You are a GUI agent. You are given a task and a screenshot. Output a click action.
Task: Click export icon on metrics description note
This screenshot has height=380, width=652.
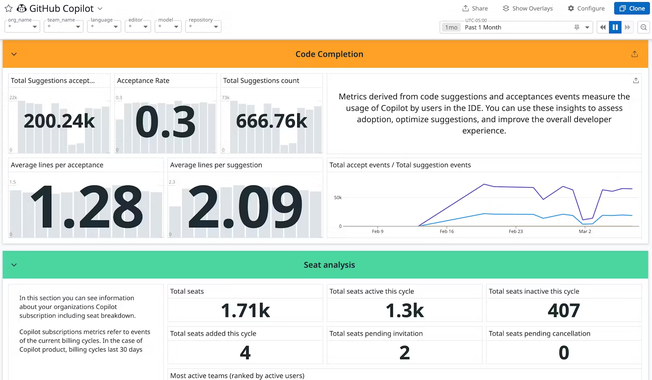636,81
